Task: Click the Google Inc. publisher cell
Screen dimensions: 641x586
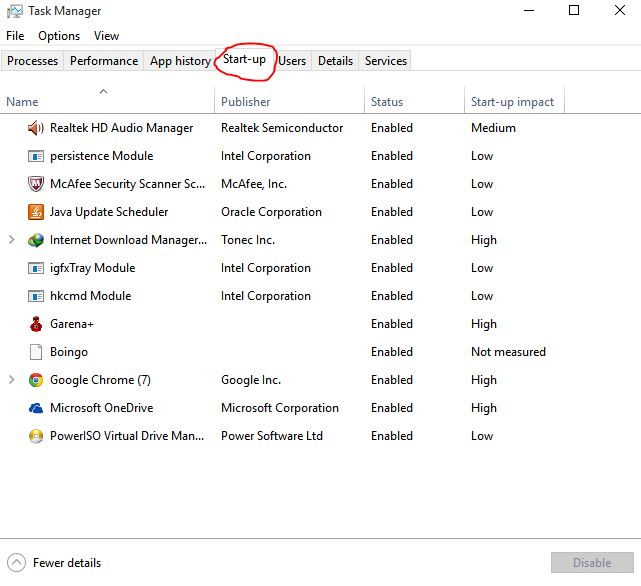Action: [251, 380]
